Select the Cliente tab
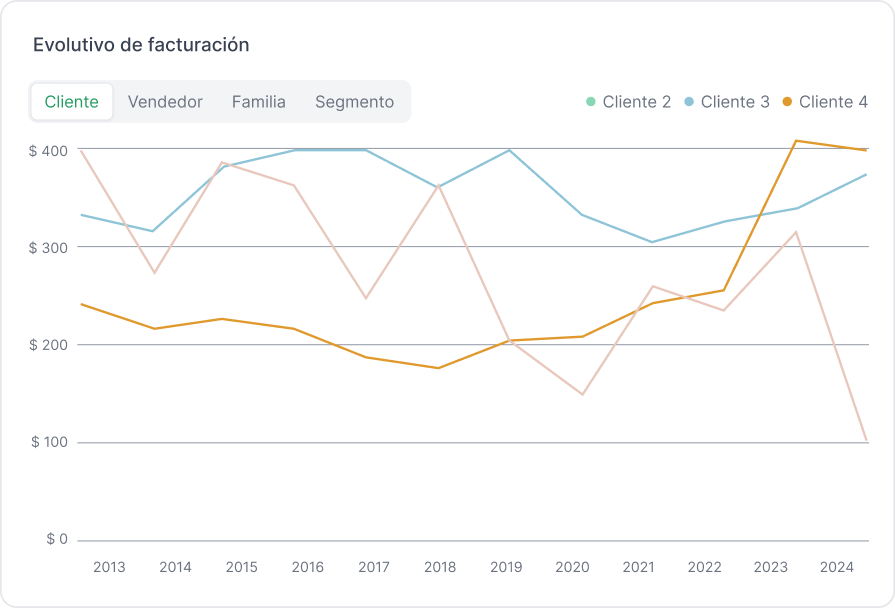 72,102
